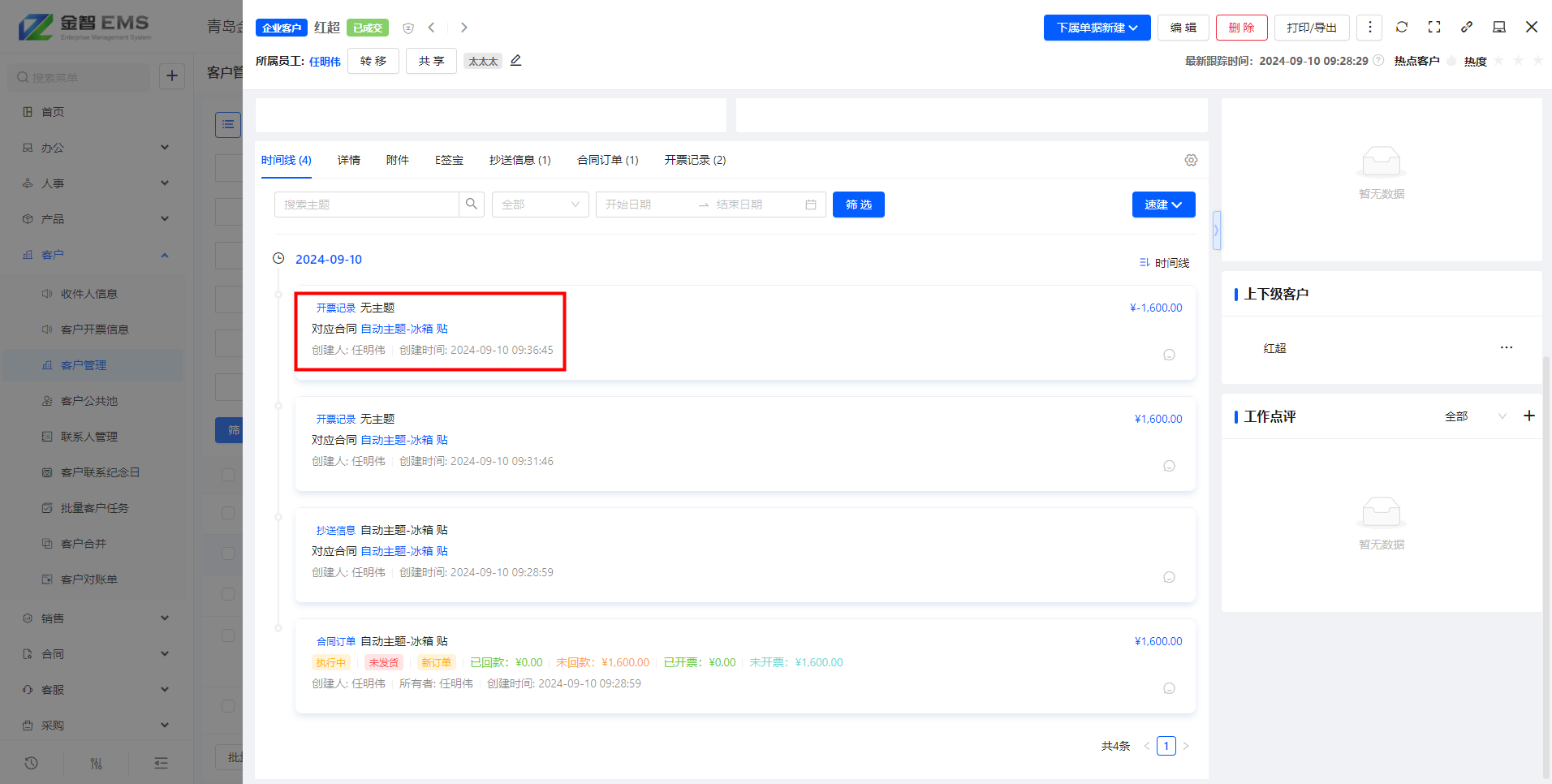Open the more options vertical dots menu
The image size is (1552, 784).
(x=1369, y=27)
